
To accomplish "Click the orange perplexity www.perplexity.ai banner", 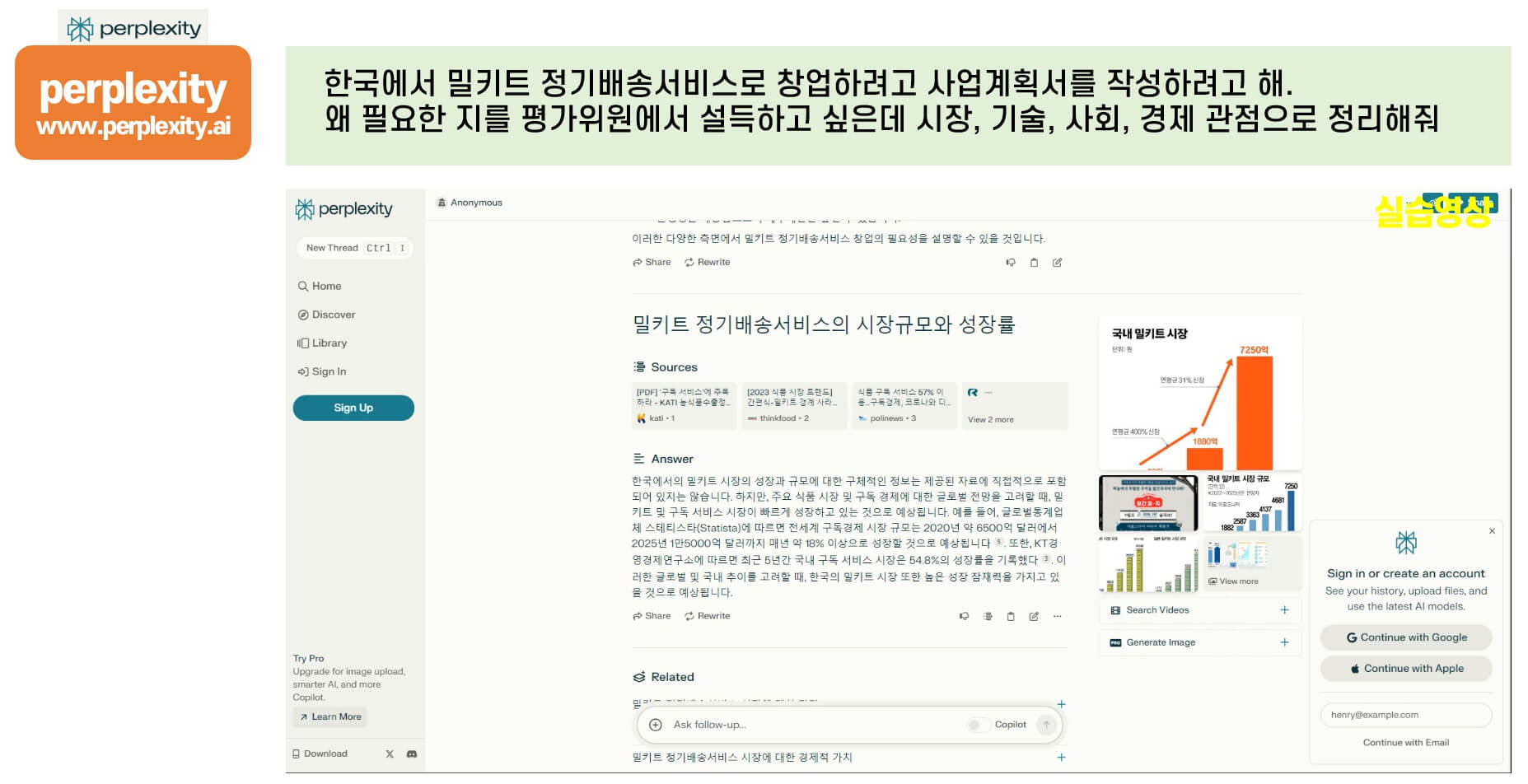I will pyautogui.click(x=133, y=103).
